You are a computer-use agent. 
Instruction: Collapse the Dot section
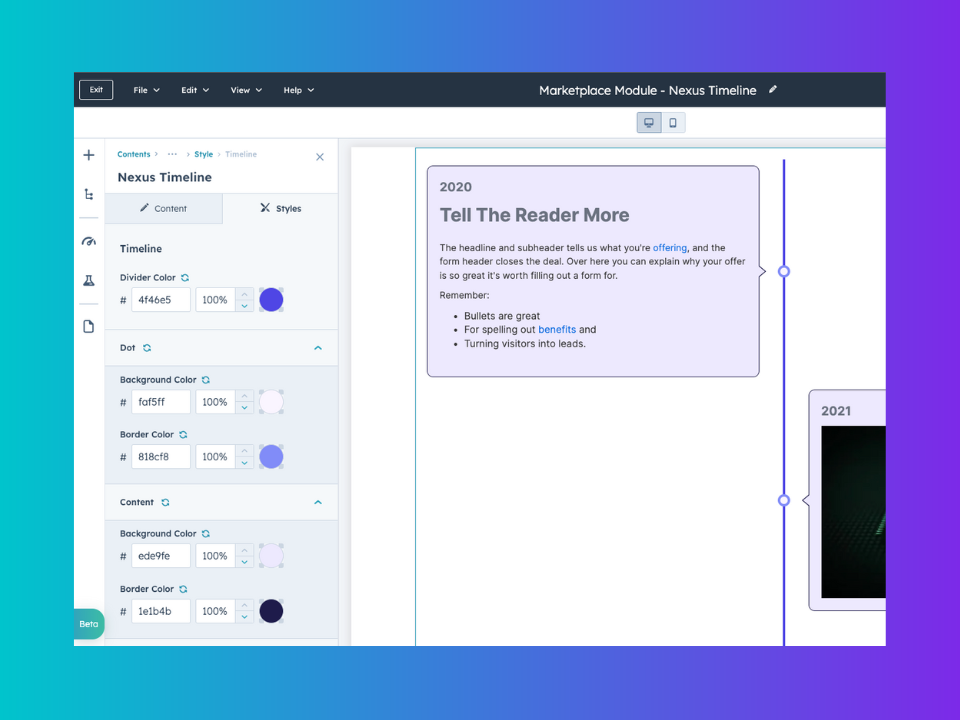pyautogui.click(x=318, y=348)
